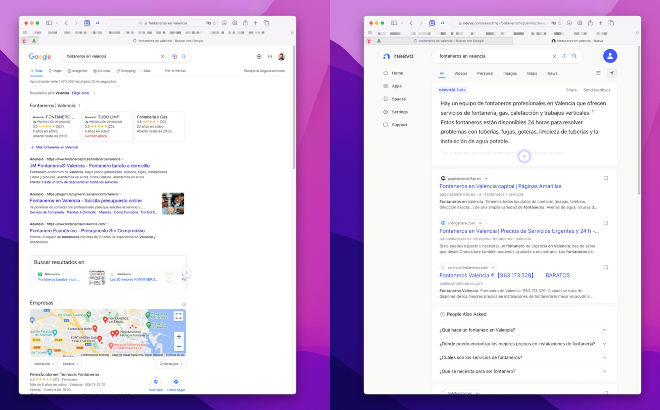Screen dimensions: 660x410
Task: Select the Shopping tab on Google
Action: coord(127,71)
